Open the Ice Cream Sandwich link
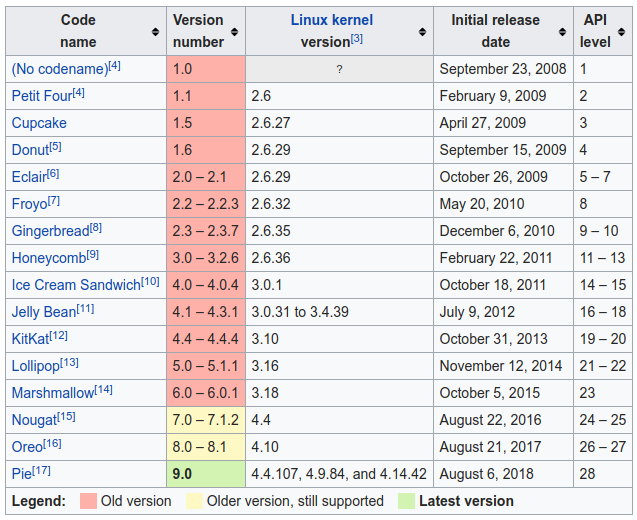This screenshot has width=637, height=520. click(x=76, y=285)
